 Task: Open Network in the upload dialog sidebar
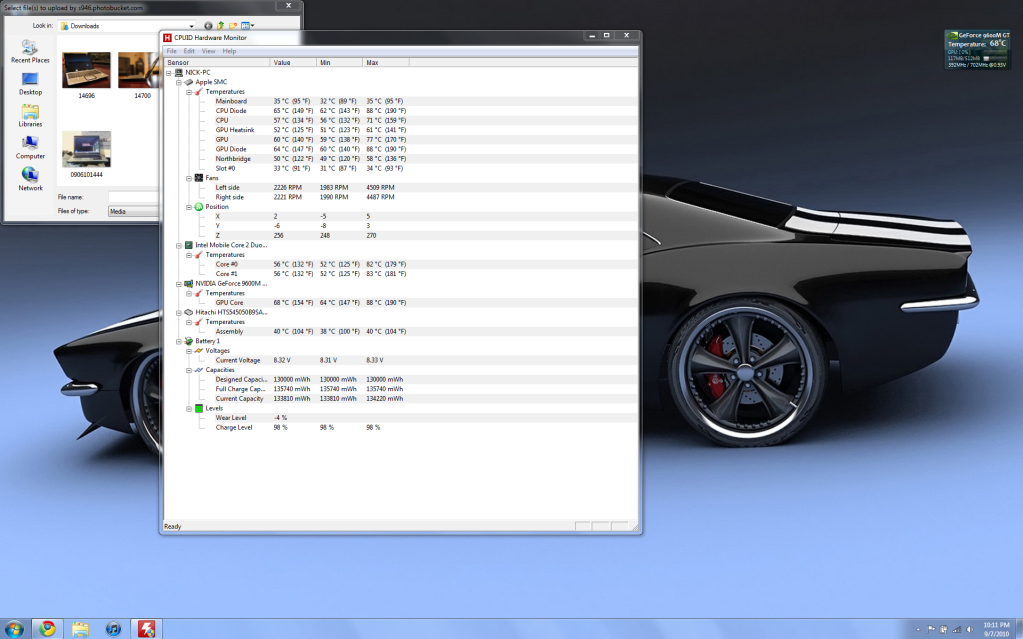tap(30, 179)
